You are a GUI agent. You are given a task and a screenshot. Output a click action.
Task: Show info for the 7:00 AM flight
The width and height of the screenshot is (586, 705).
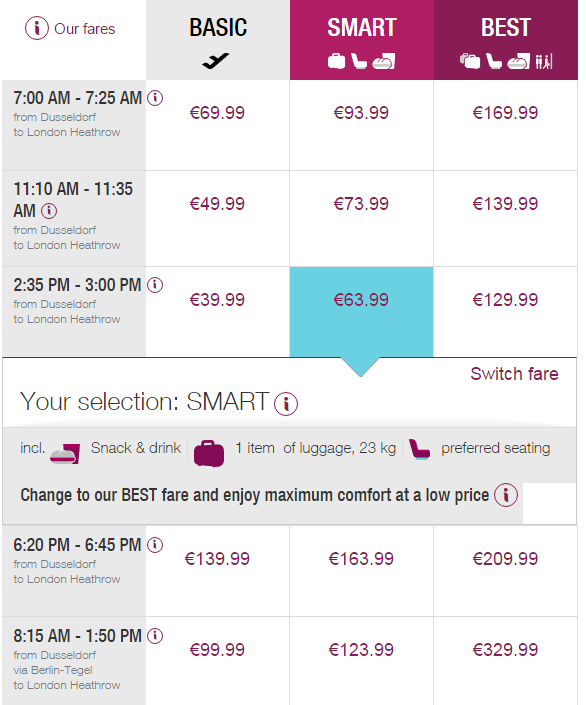coord(155,98)
